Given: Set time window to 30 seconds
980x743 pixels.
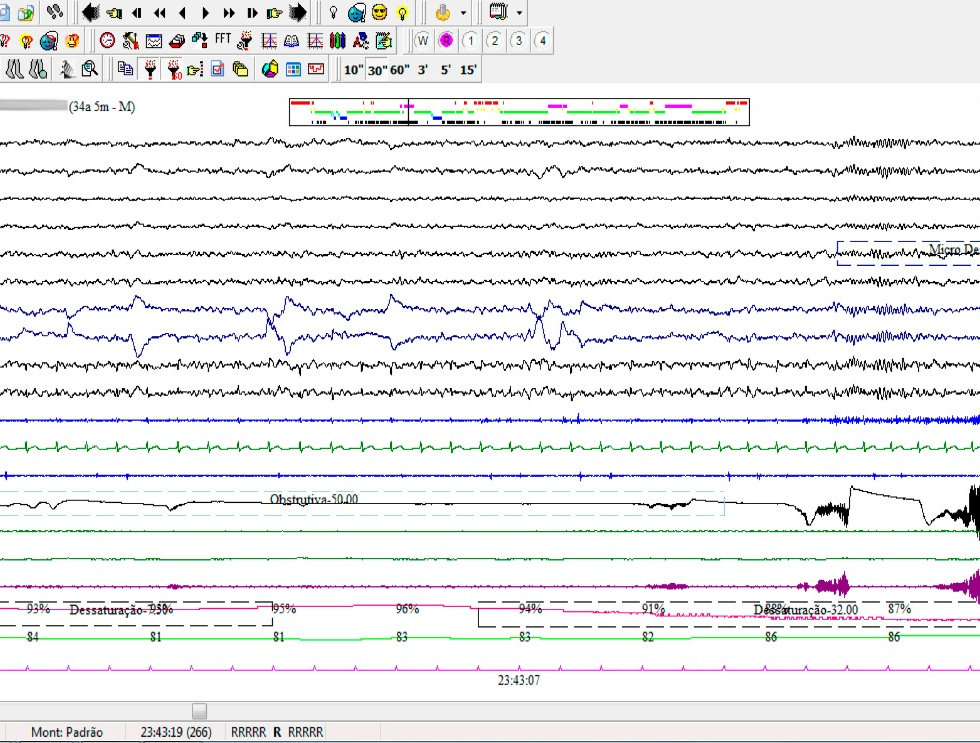Looking at the screenshot, I should 378,69.
